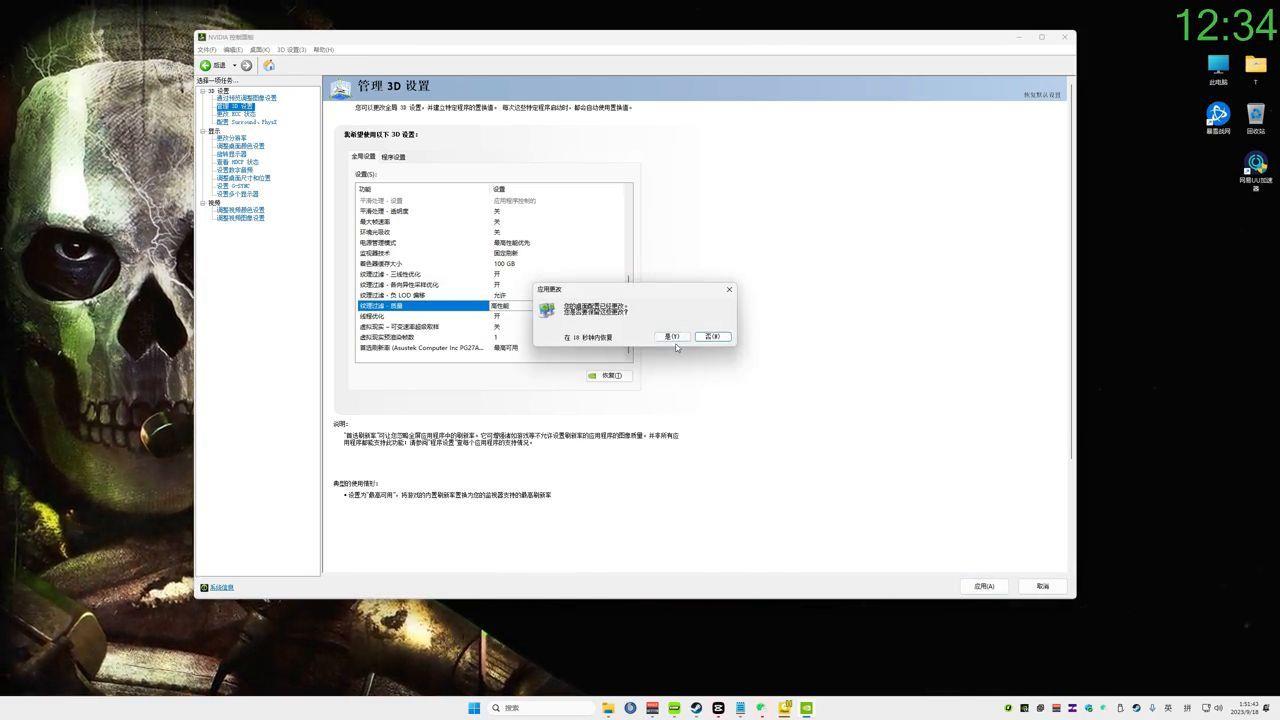The height and width of the screenshot is (720, 1280).
Task: Click the volume icon in system tray
Action: [1218, 708]
